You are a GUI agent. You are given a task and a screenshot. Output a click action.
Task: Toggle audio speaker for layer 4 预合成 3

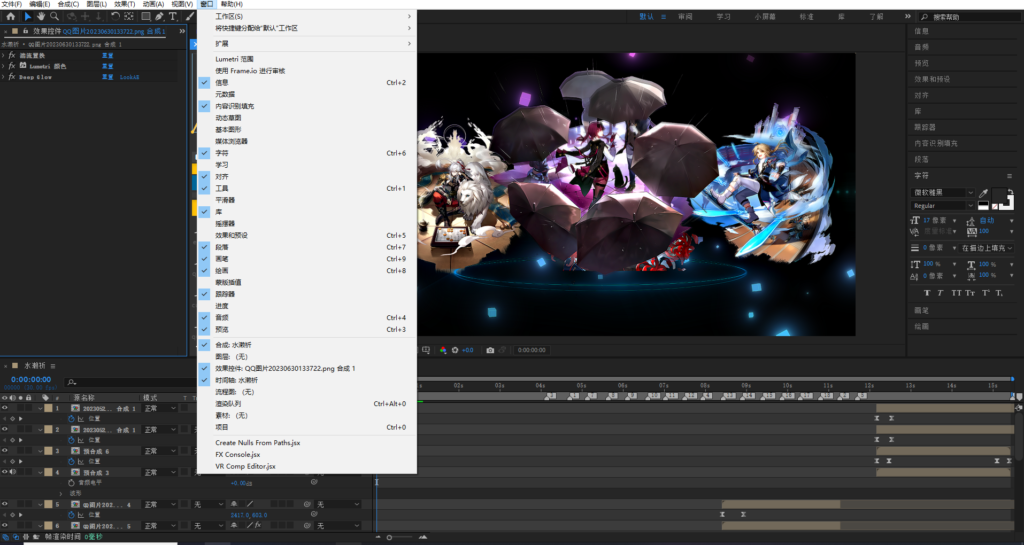coord(12,472)
